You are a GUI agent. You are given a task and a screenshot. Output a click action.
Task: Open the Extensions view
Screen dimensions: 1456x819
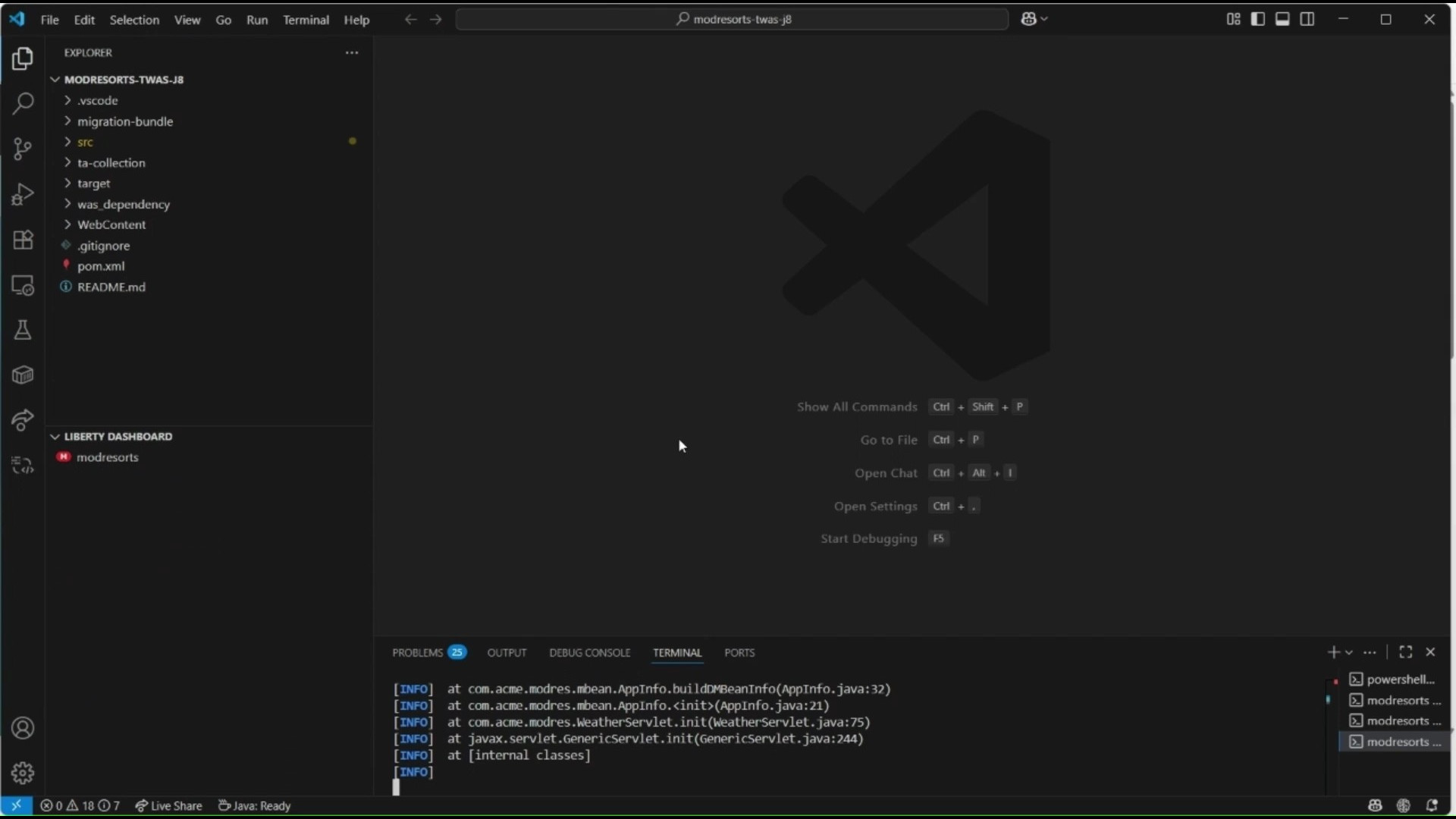[x=23, y=240]
